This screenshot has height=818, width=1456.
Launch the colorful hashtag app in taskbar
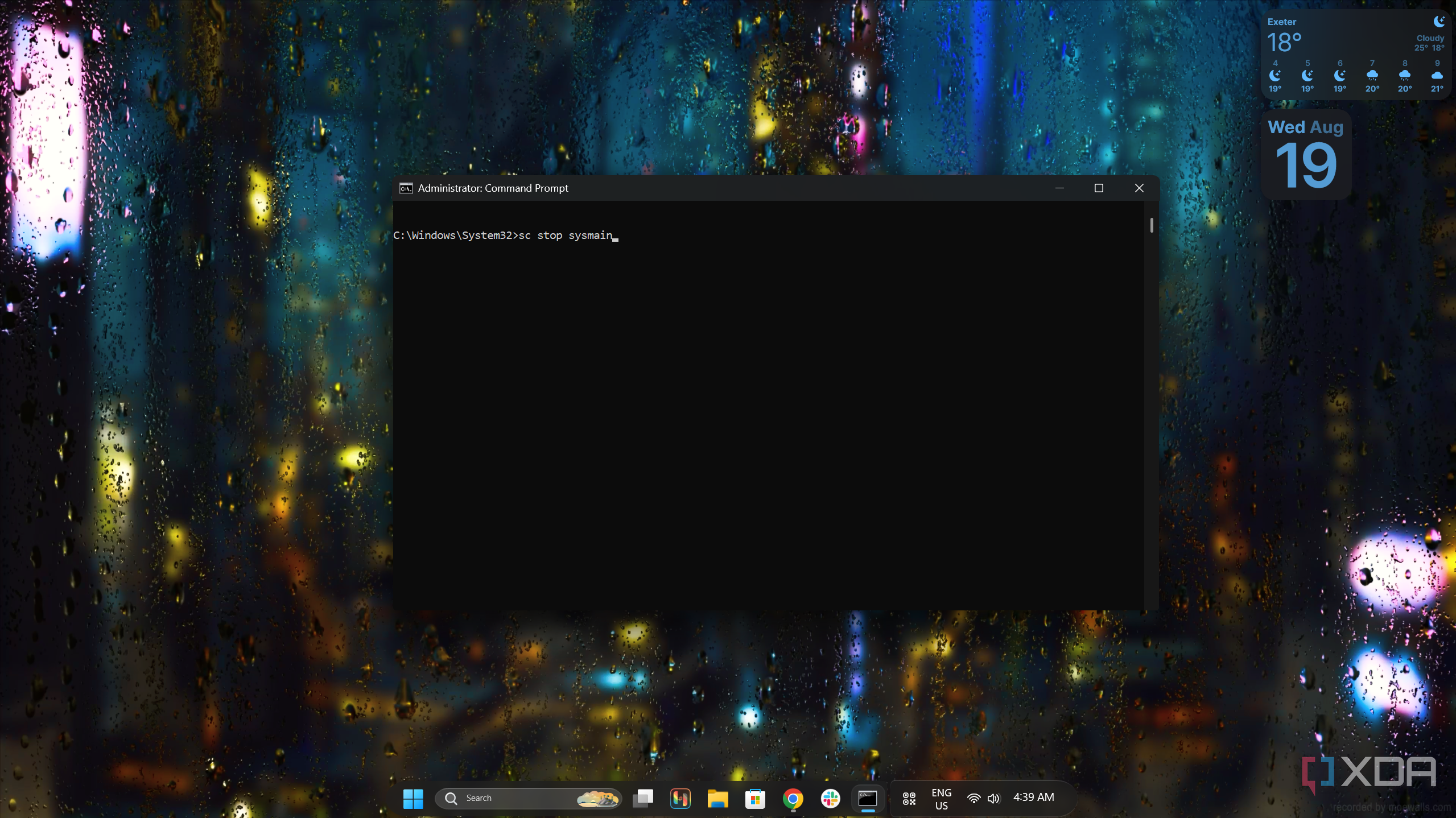tap(680, 798)
